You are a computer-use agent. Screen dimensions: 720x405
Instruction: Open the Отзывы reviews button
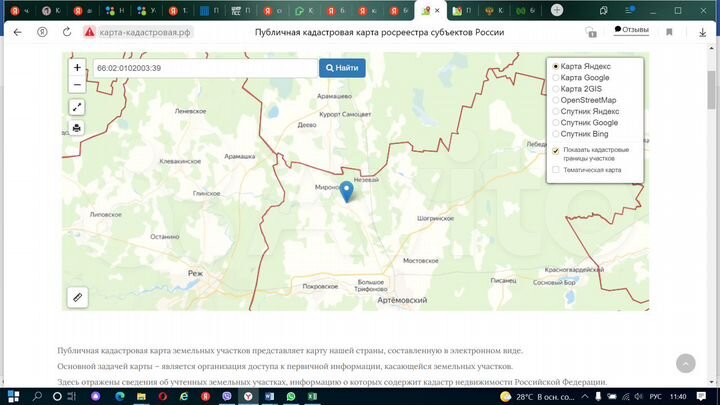[631, 30]
